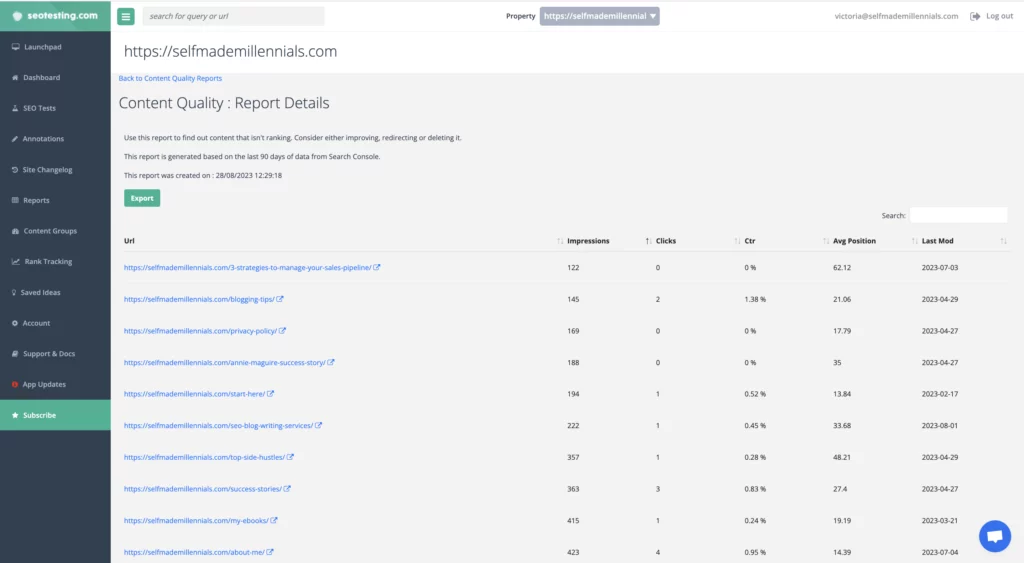Open external link icon for seo-blog-writing-services URL

[x=319, y=425]
